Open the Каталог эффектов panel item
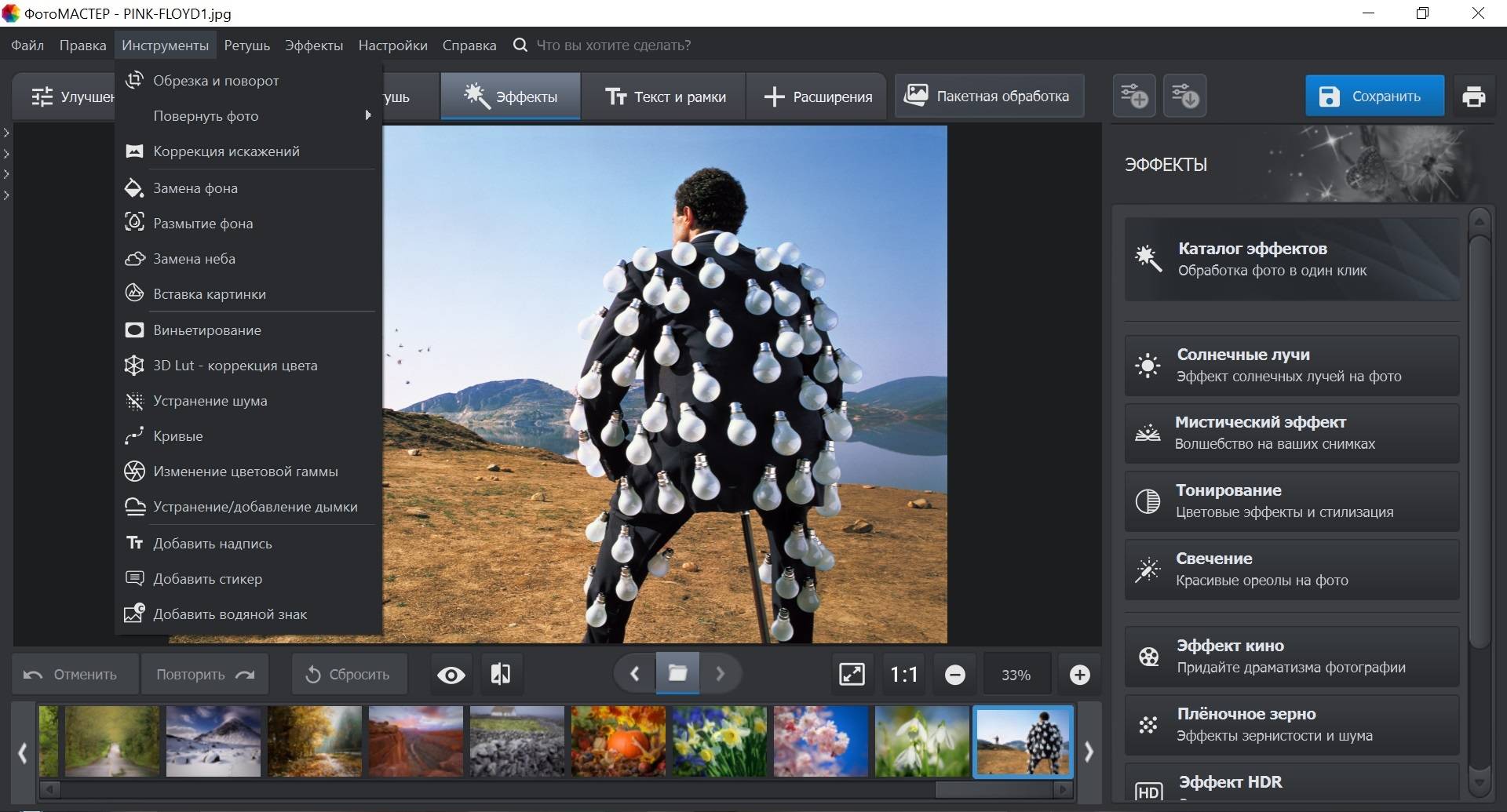Viewport: 1507px width, 812px height. coord(1291,260)
